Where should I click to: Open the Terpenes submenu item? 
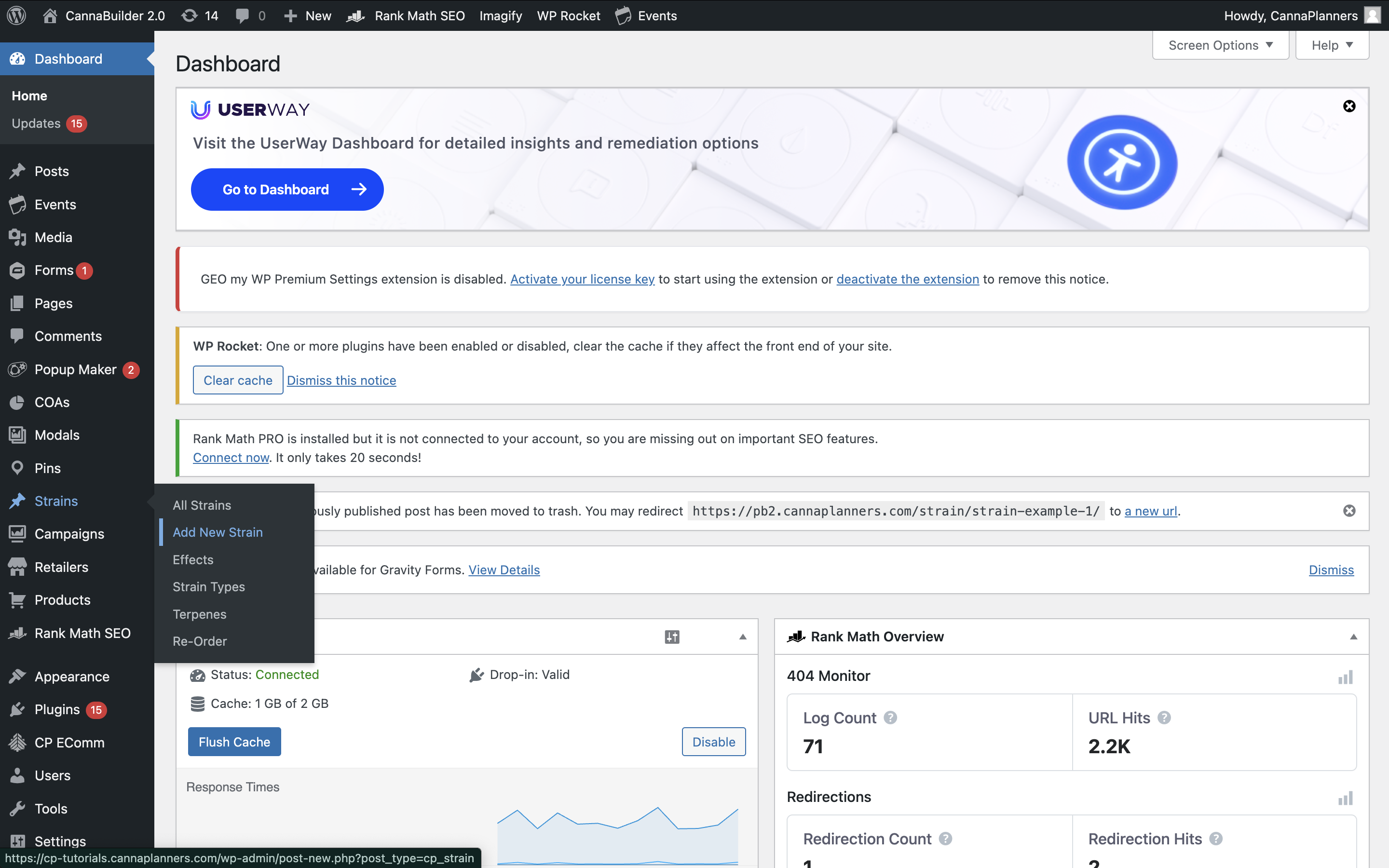[x=199, y=614]
